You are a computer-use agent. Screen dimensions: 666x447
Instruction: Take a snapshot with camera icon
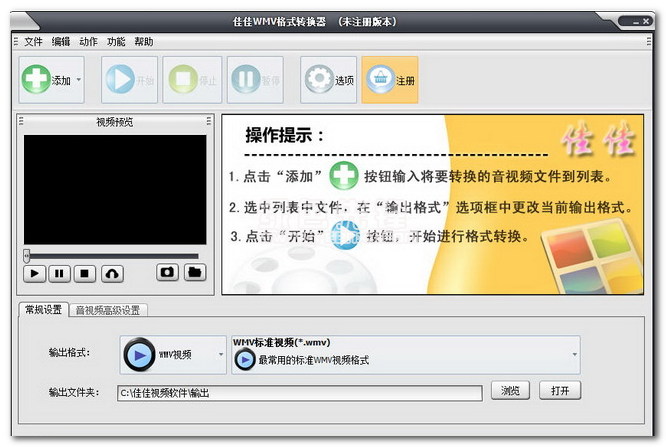tap(167, 272)
